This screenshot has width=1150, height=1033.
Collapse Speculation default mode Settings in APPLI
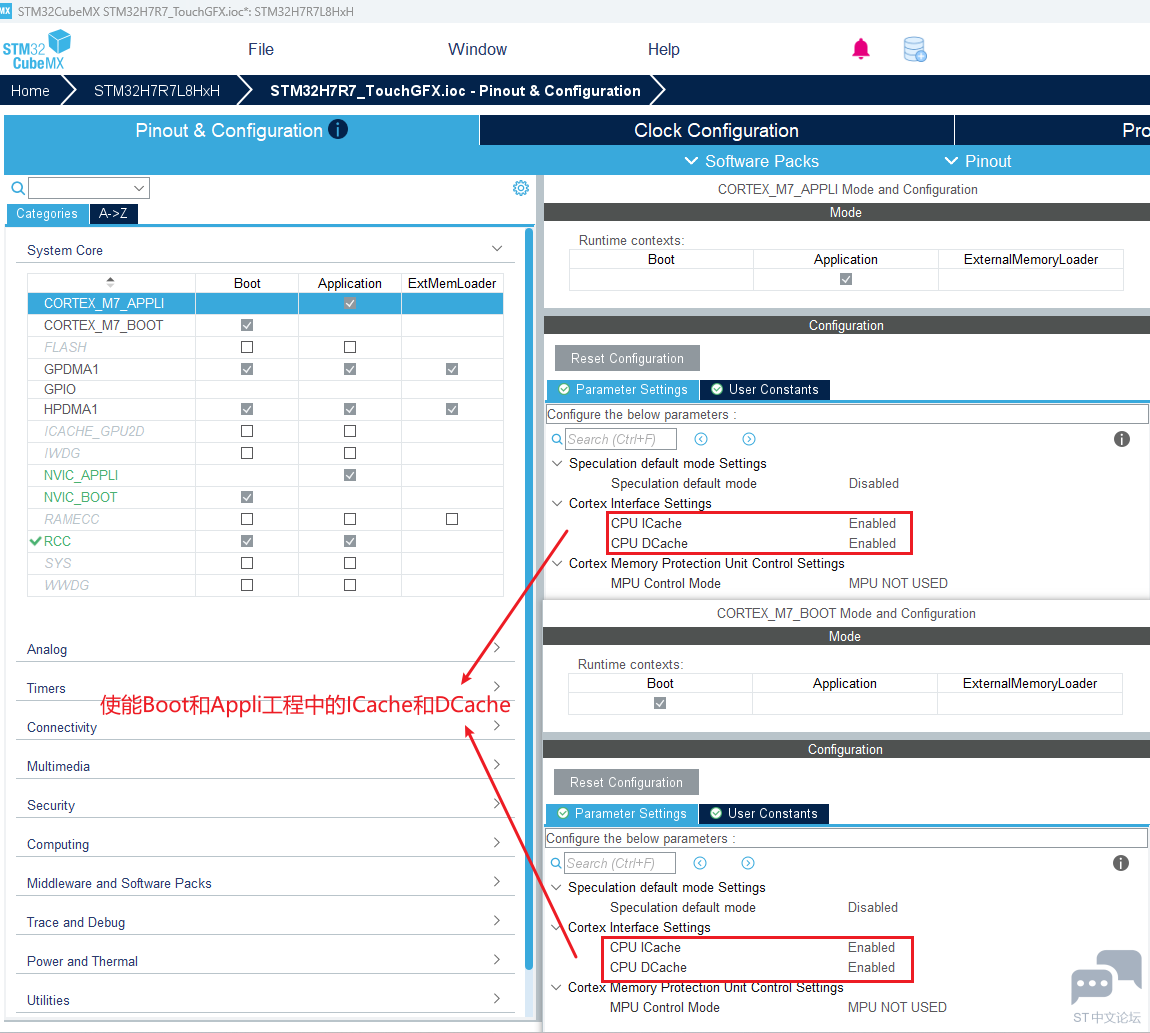[x=557, y=464]
